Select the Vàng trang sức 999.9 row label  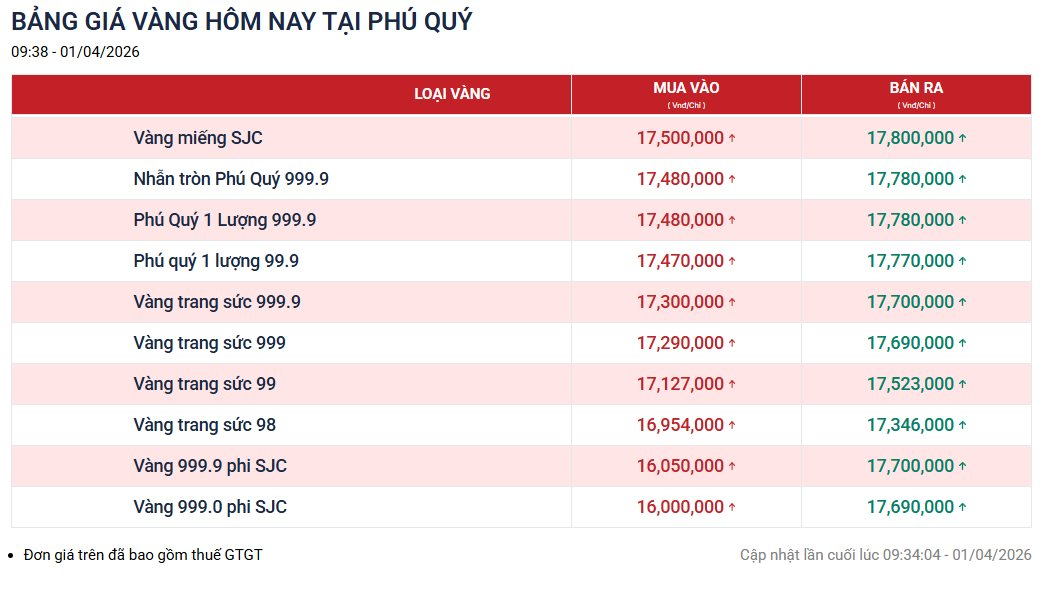pos(217,302)
